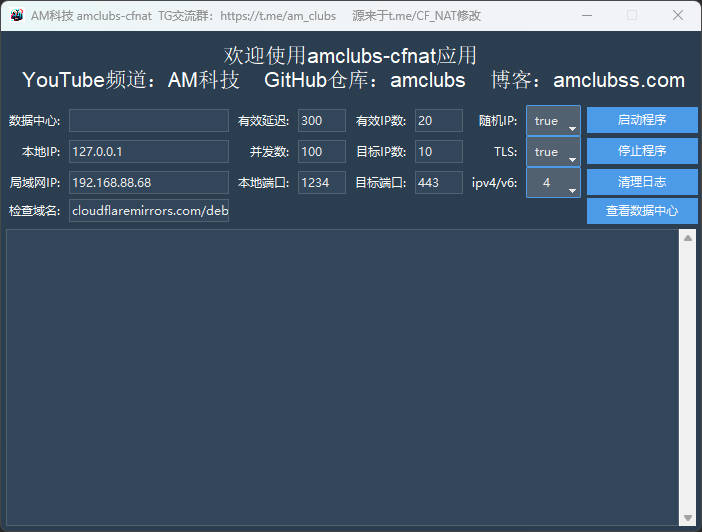Viewport: 702px width, 532px height.
Task: Open the ipv4/v6 selection dropdown
Action: 553,183
